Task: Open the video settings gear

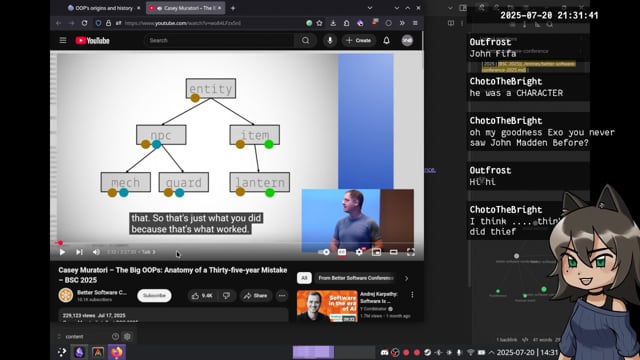Action: (359, 252)
